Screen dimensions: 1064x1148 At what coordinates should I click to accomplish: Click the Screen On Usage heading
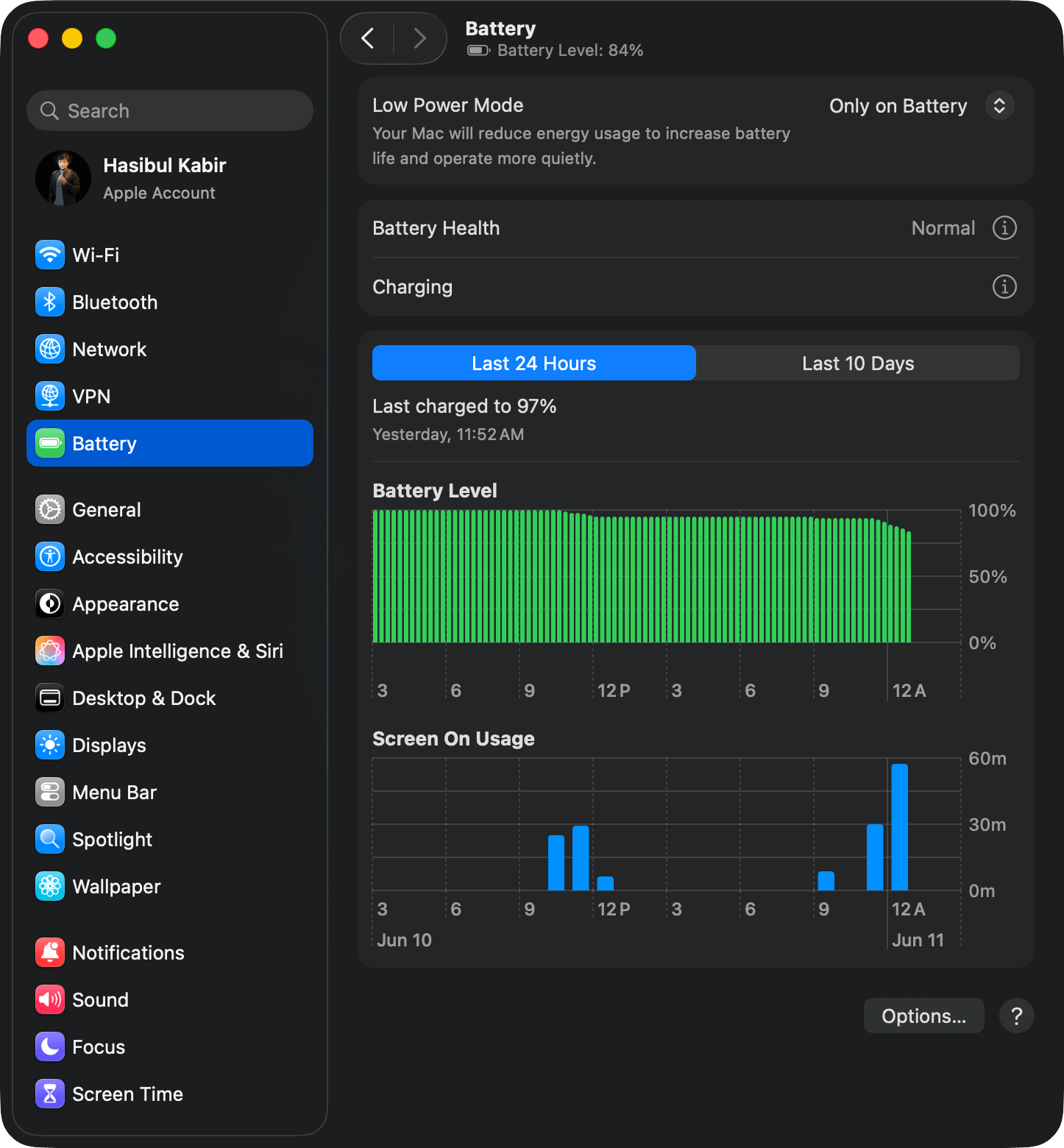coord(453,739)
